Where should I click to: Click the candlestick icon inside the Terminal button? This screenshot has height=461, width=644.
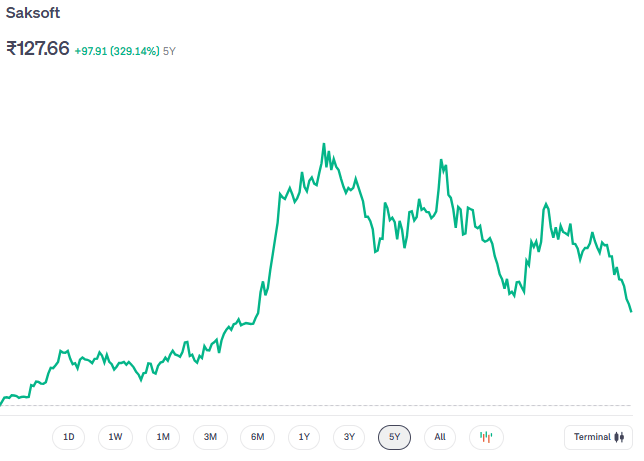coord(619,437)
